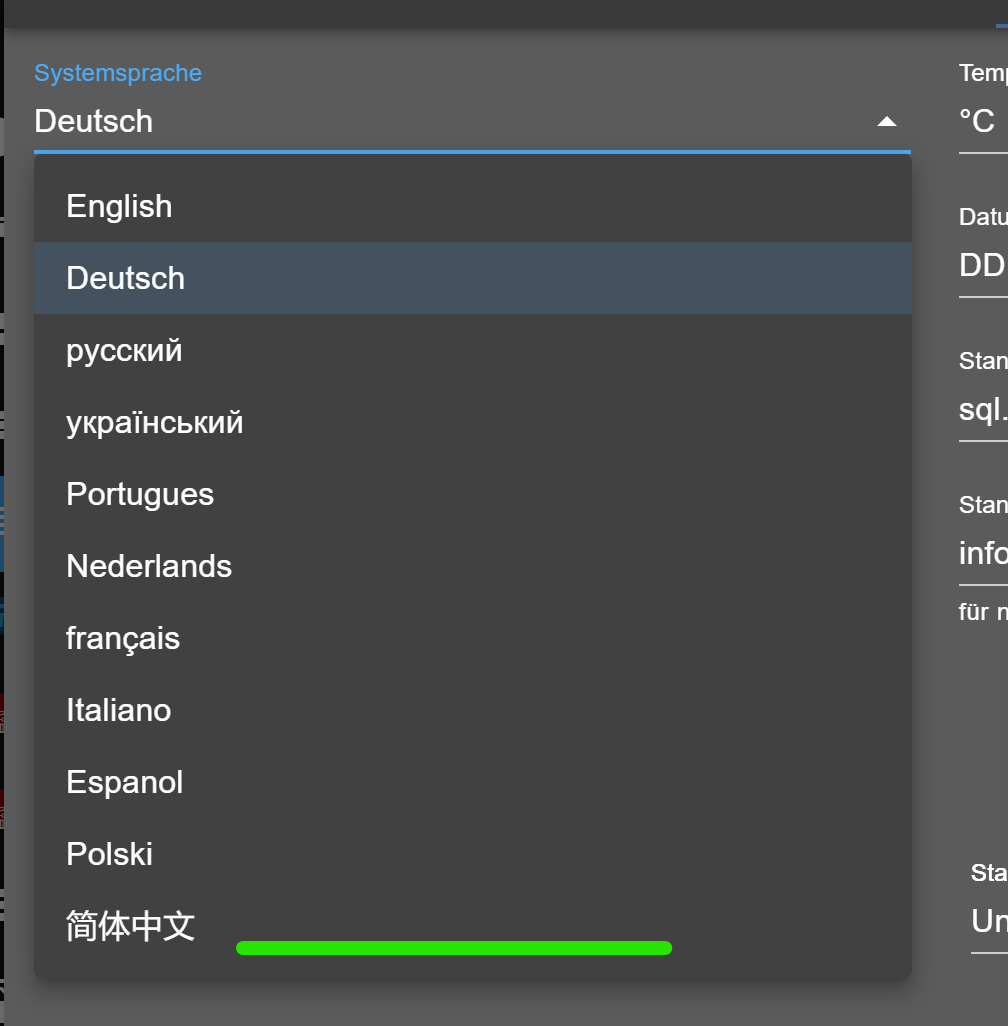The height and width of the screenshot is (1026, 1008).
Task: Open the dropdown starting with Un
Action: point(988,921)
